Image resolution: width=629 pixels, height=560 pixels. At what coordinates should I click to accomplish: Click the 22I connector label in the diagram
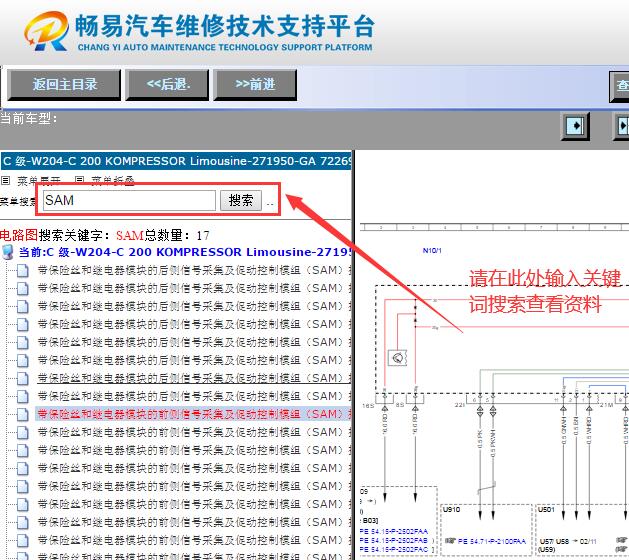coord(460,405)
